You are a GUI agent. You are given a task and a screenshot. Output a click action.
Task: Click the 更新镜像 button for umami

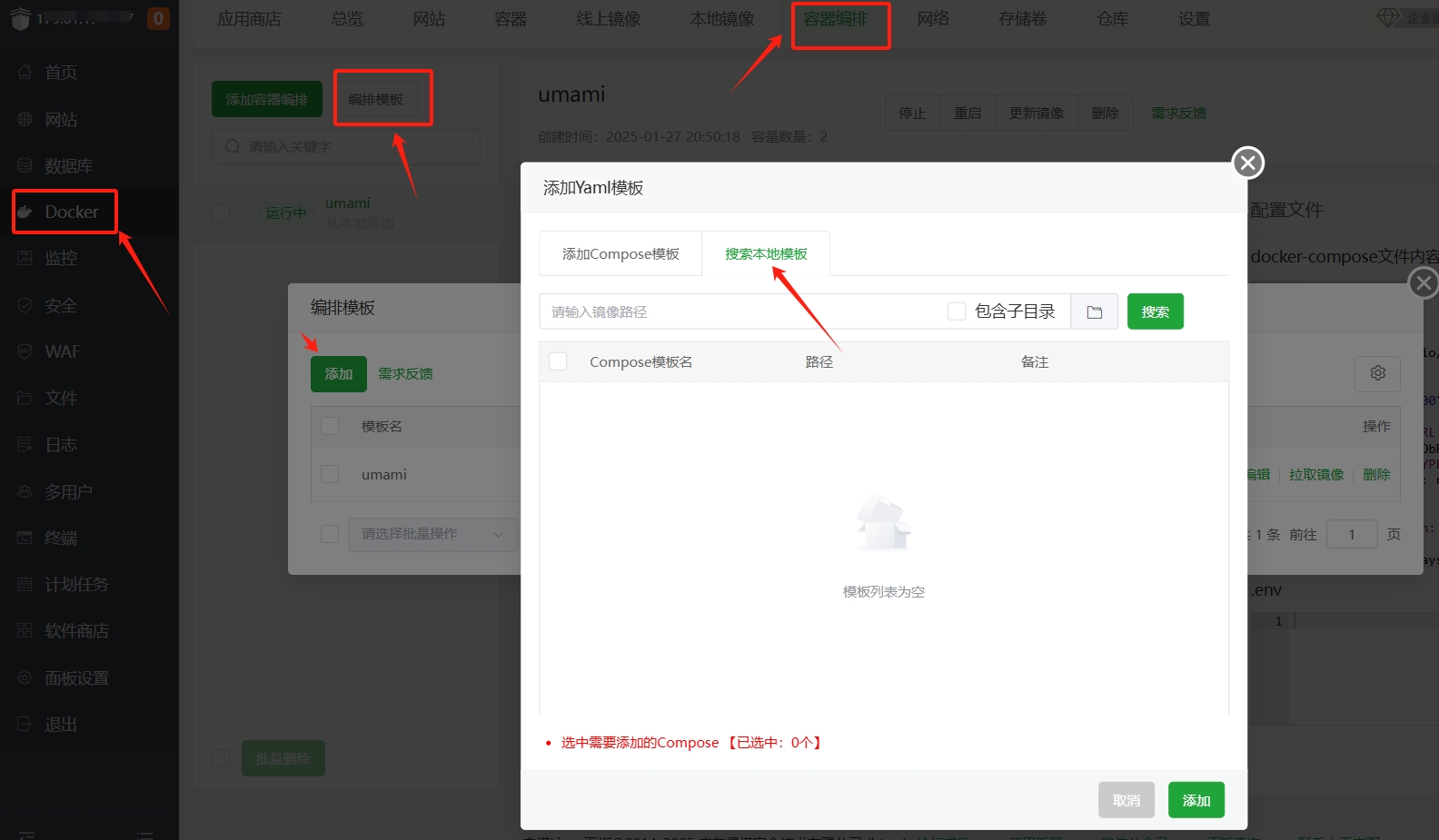[x=1037, y=114]
